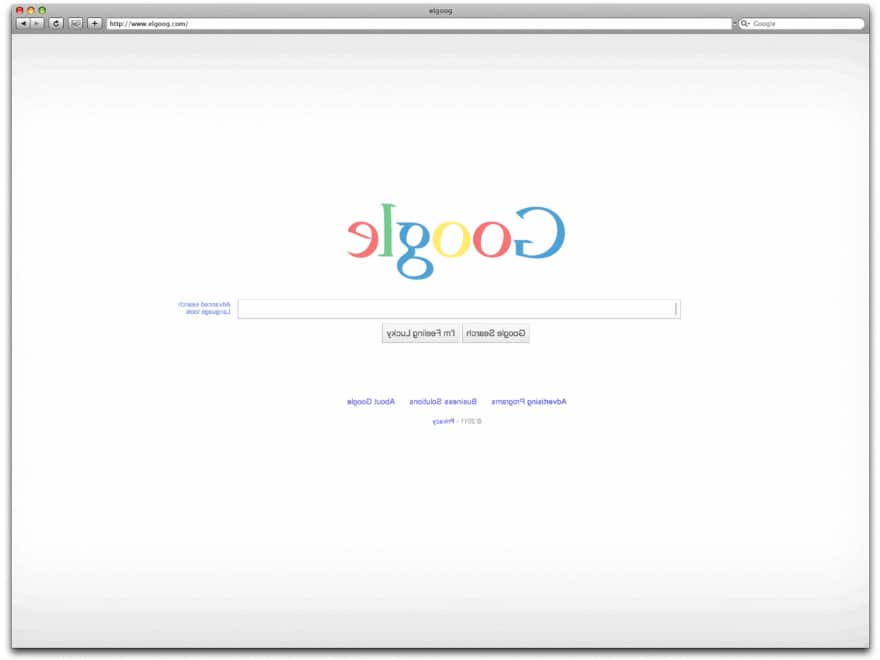This screenshot has height=660, width=880.
Task: Click the yellow minimize window button
Action: tap(31, 10)
